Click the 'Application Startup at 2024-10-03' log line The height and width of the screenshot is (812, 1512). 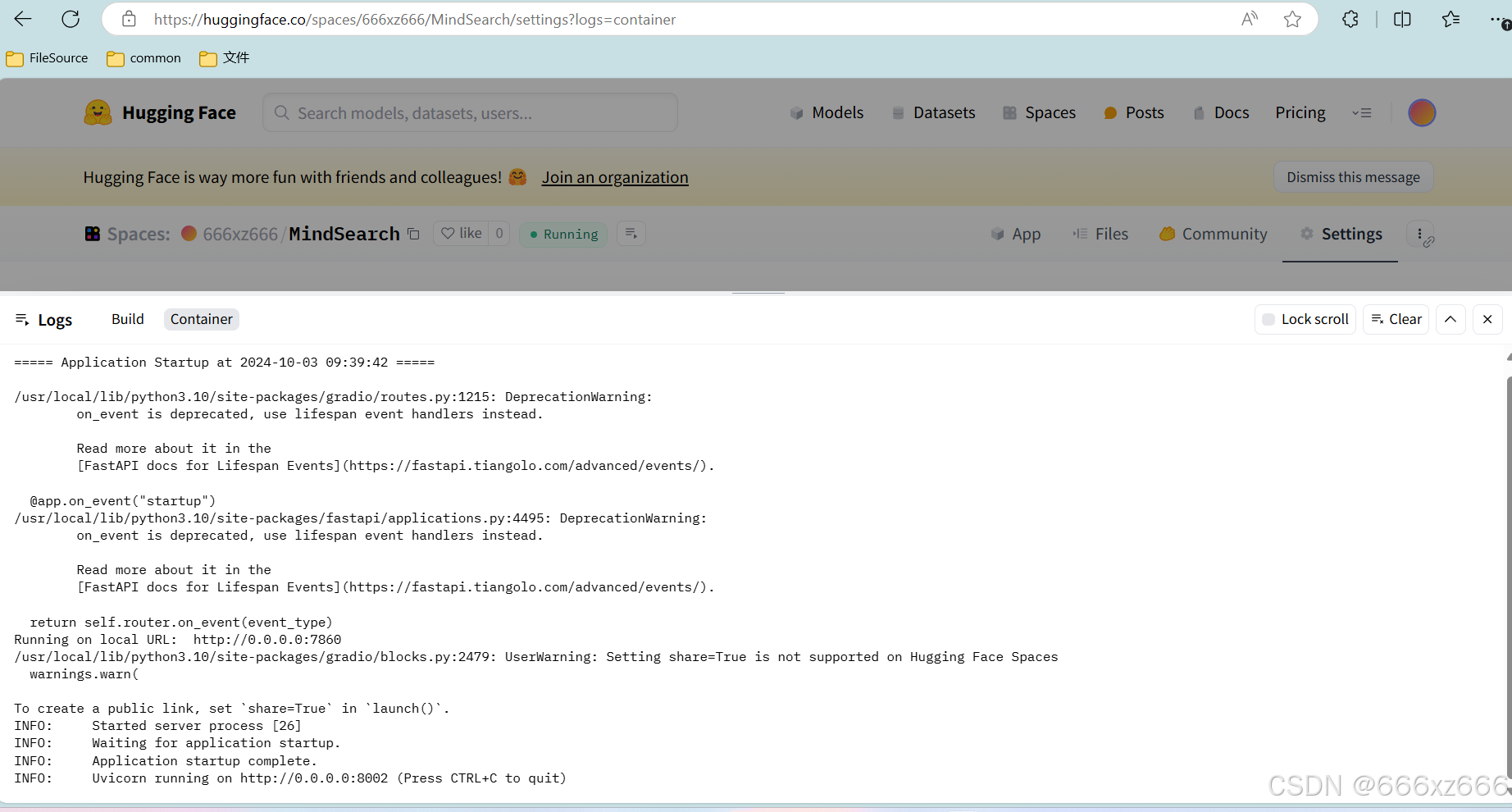[x=225, y=362]
